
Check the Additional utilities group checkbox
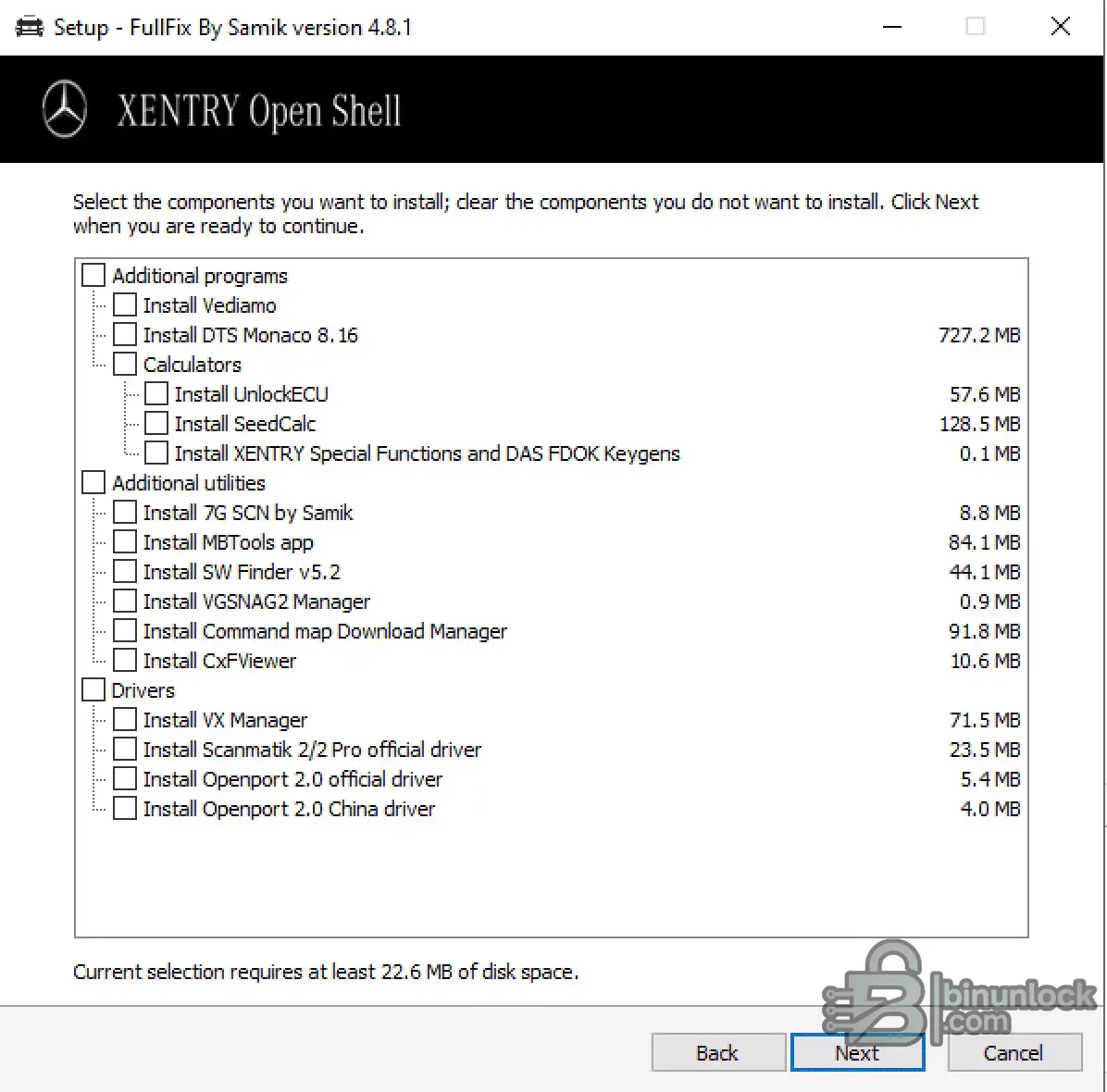pos(93,483)
